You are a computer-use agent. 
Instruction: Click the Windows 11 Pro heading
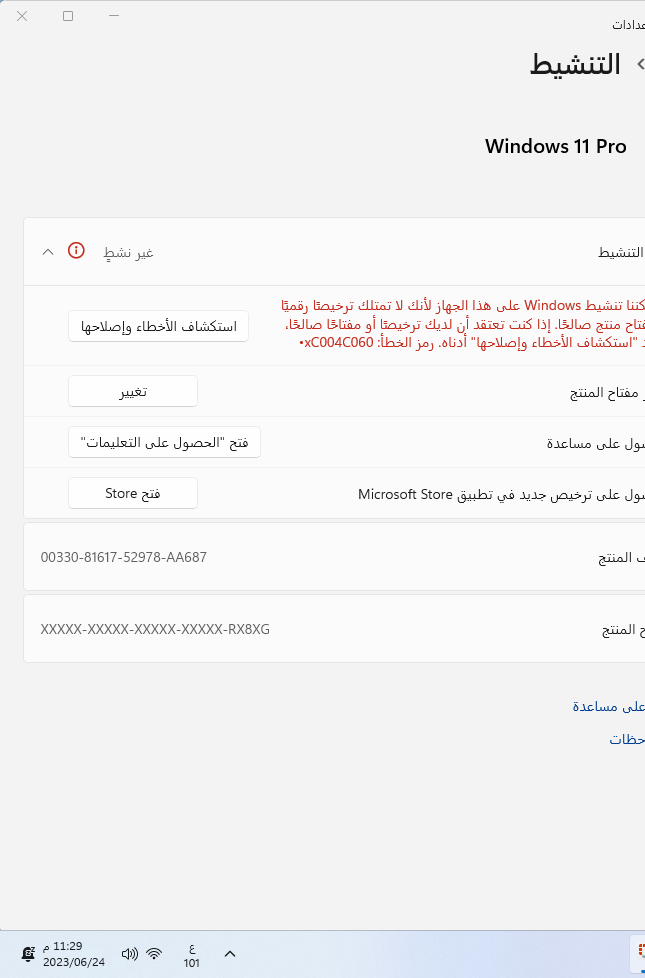(556, 146)
